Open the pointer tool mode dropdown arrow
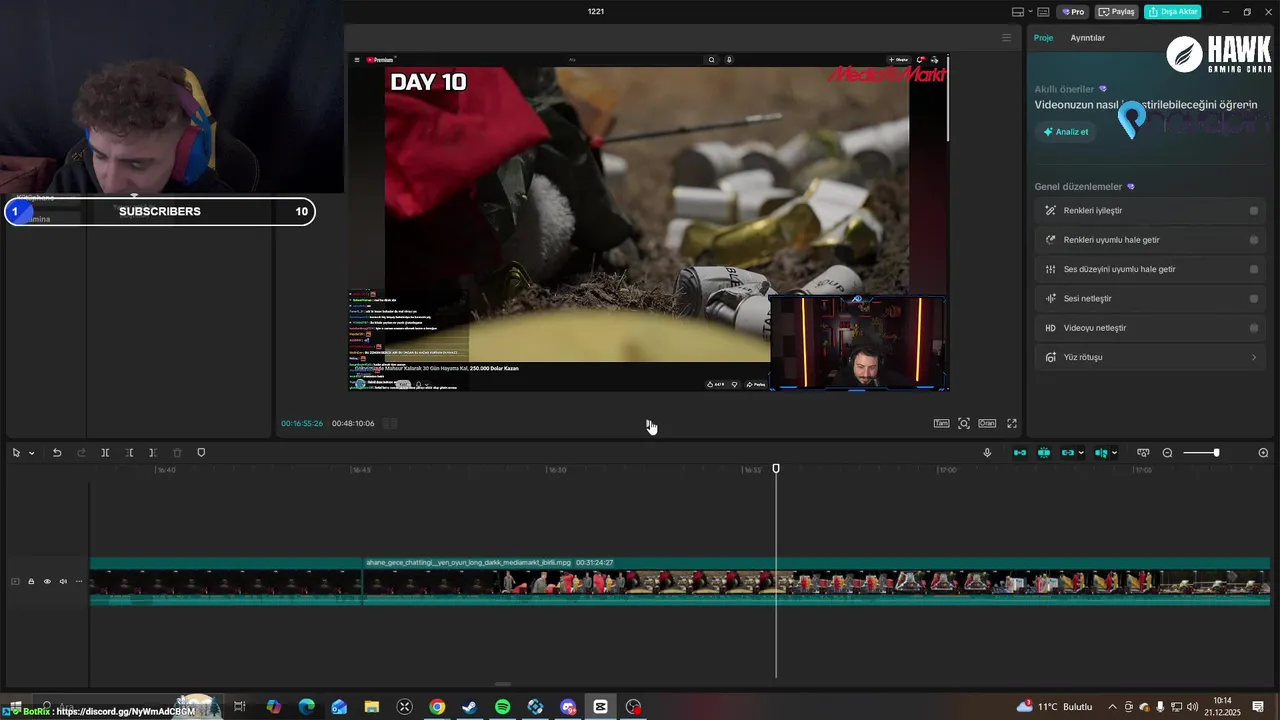Image resolution: width=1280 pixels, height=720 pixels. 31,453
